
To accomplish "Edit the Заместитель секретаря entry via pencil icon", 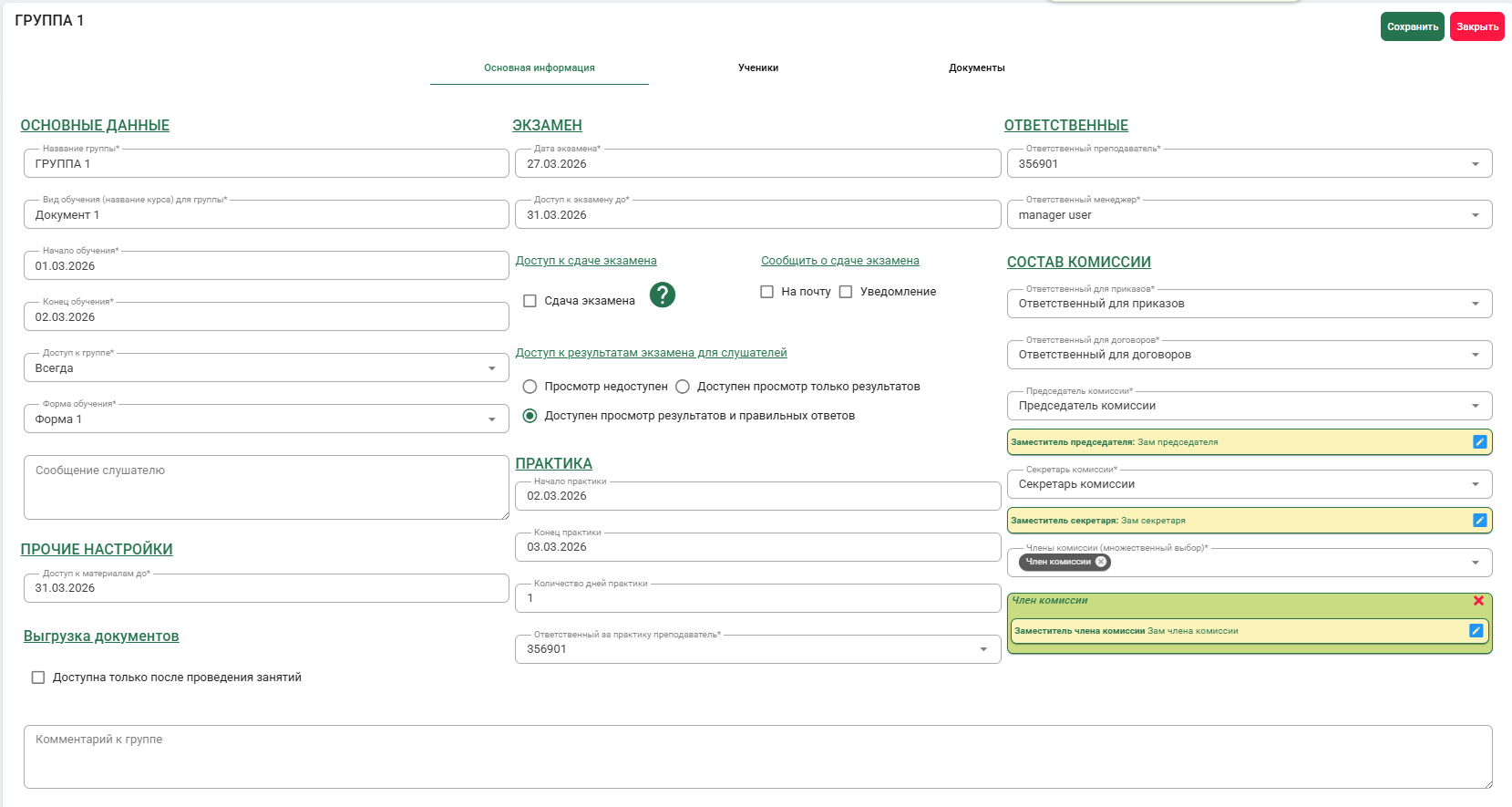I will point(1479,521).
